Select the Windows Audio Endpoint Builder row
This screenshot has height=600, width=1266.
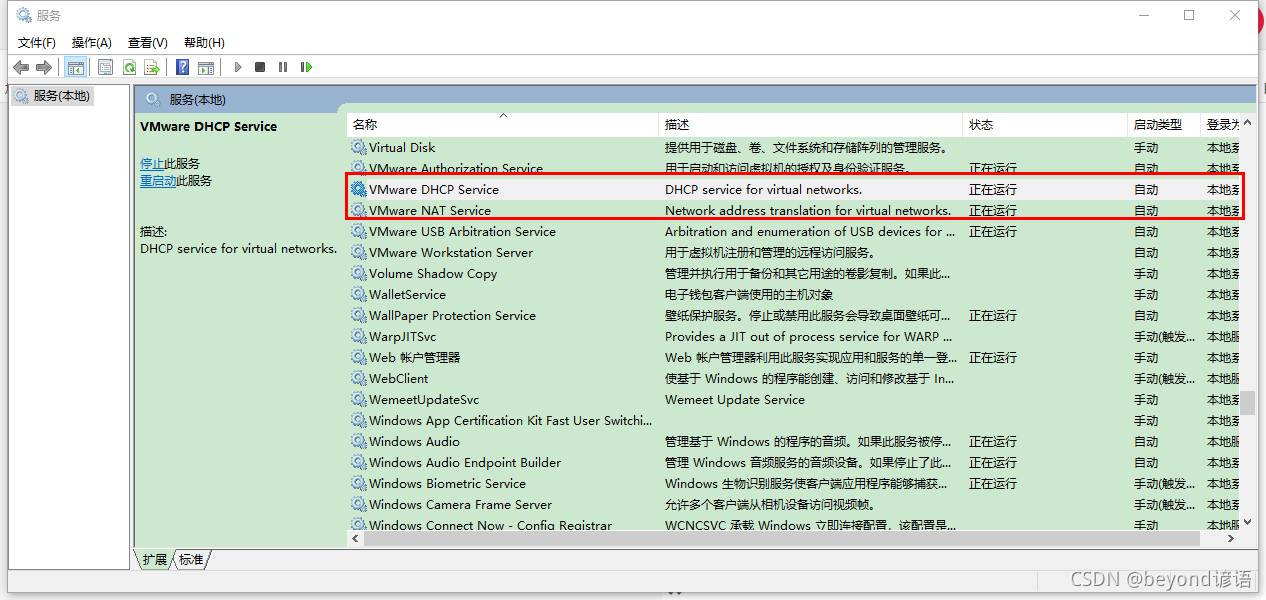[x=795, y=462]
